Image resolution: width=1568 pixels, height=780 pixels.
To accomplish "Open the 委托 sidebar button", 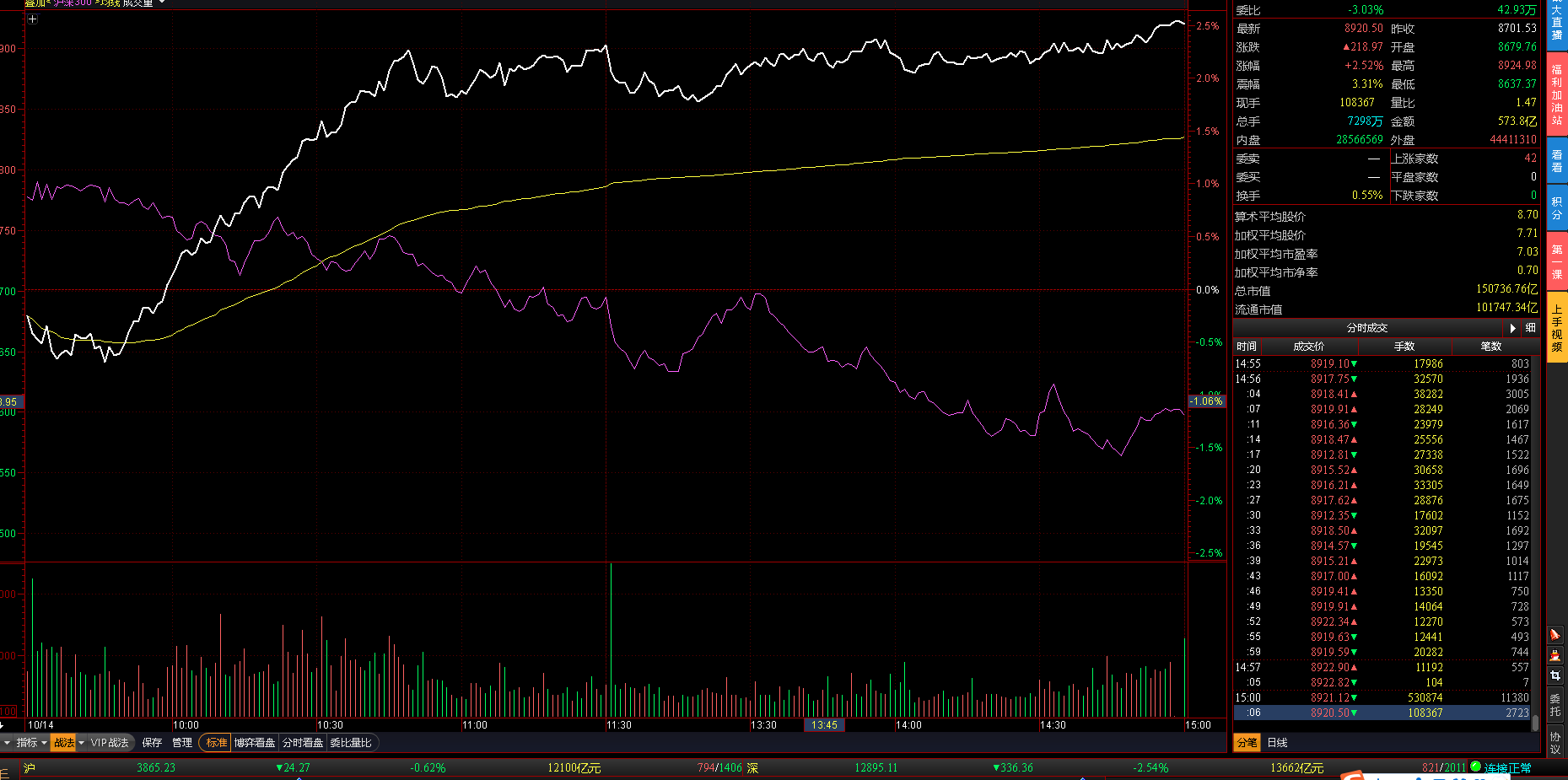I will (1555, 704).
